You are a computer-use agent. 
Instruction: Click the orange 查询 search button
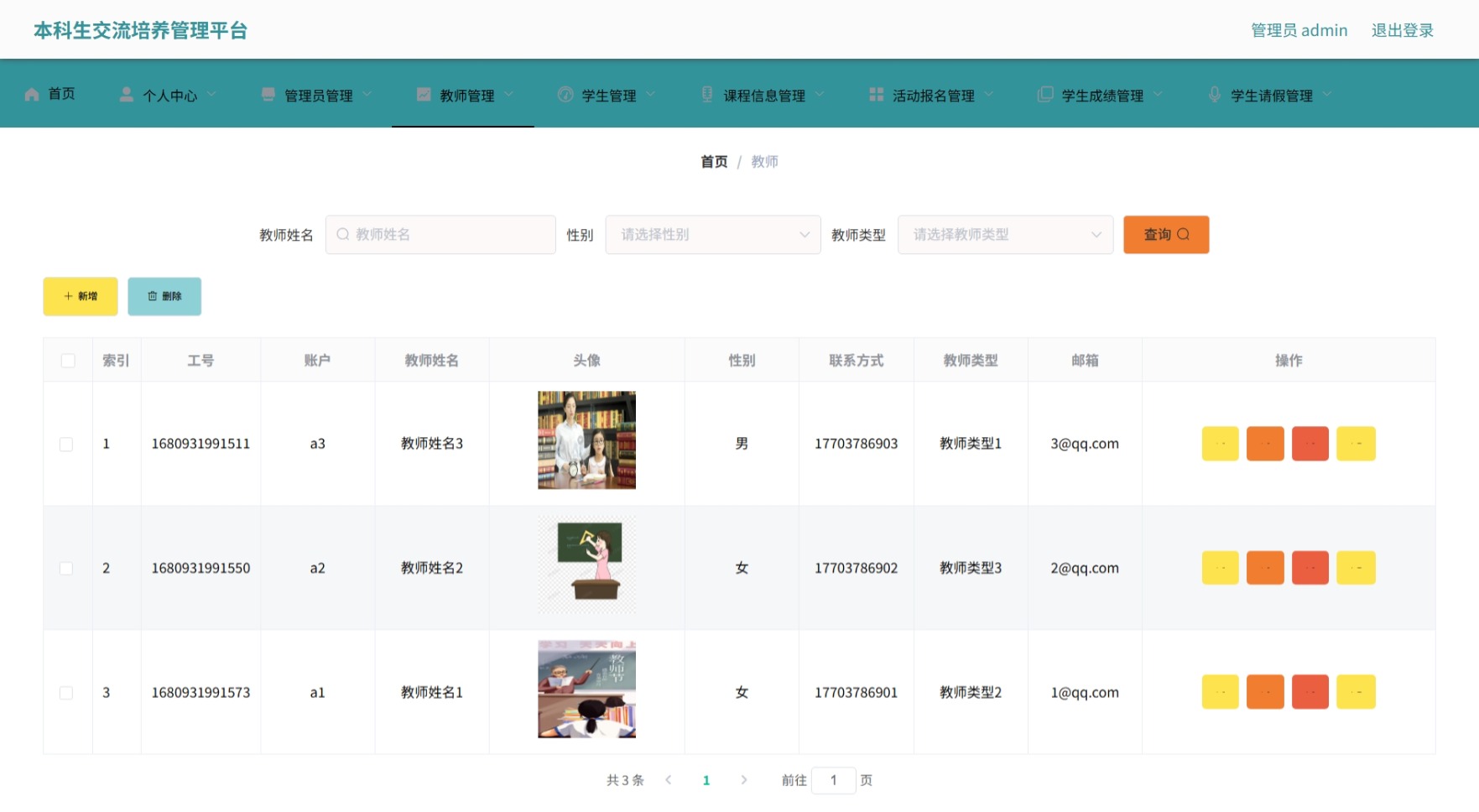pyautogui.click(x=1166, y=235)
